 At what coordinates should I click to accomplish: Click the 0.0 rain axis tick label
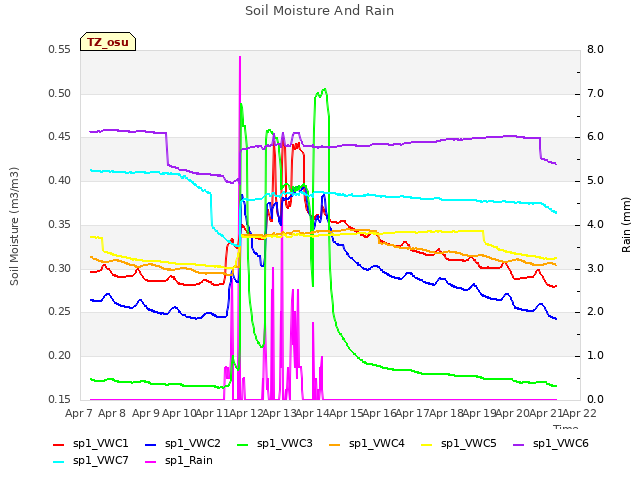(x=595, y=399)
